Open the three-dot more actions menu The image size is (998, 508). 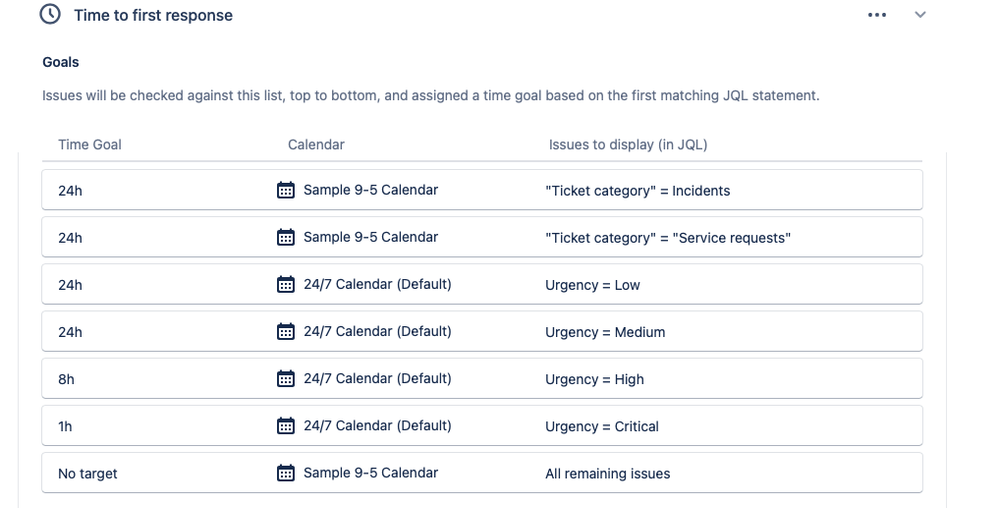(x=876, y=15)
